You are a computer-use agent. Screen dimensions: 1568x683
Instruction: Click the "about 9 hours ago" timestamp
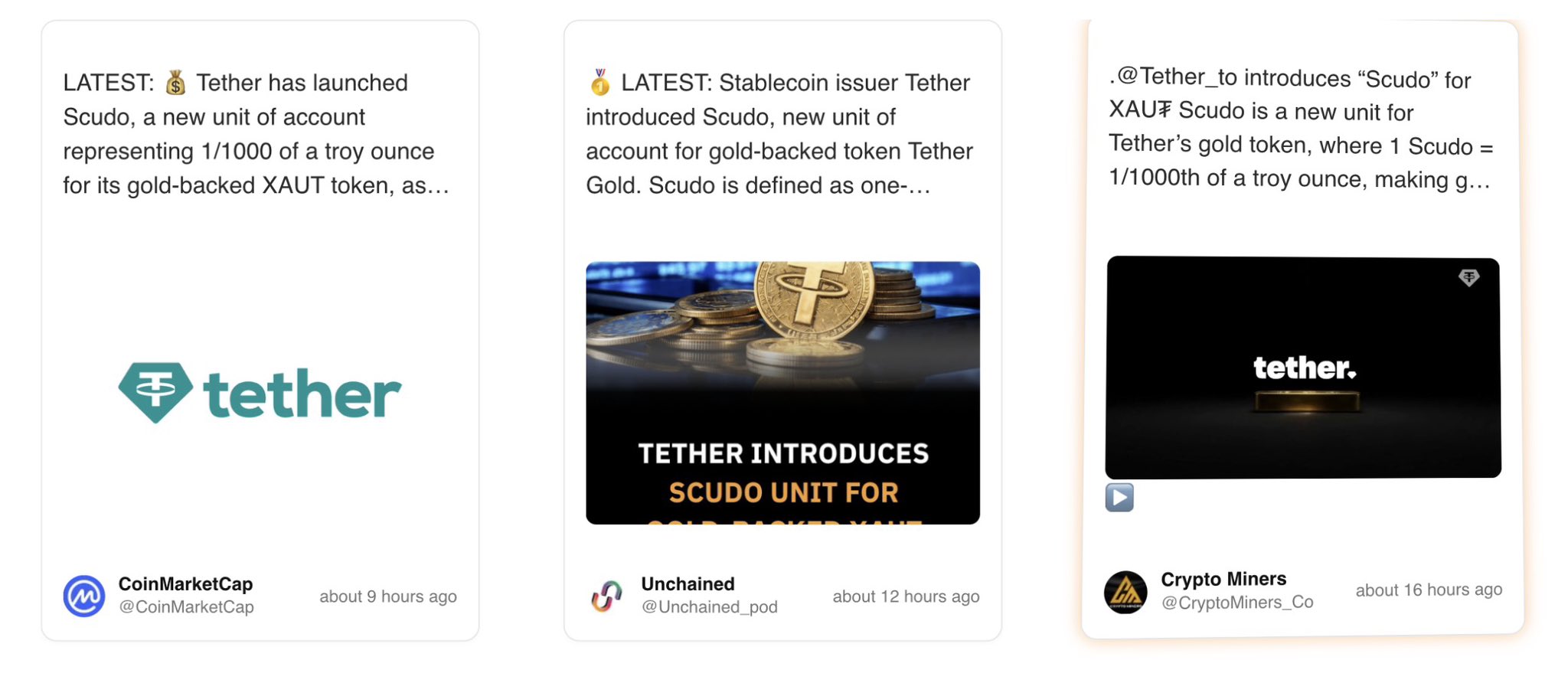(388, 596)
